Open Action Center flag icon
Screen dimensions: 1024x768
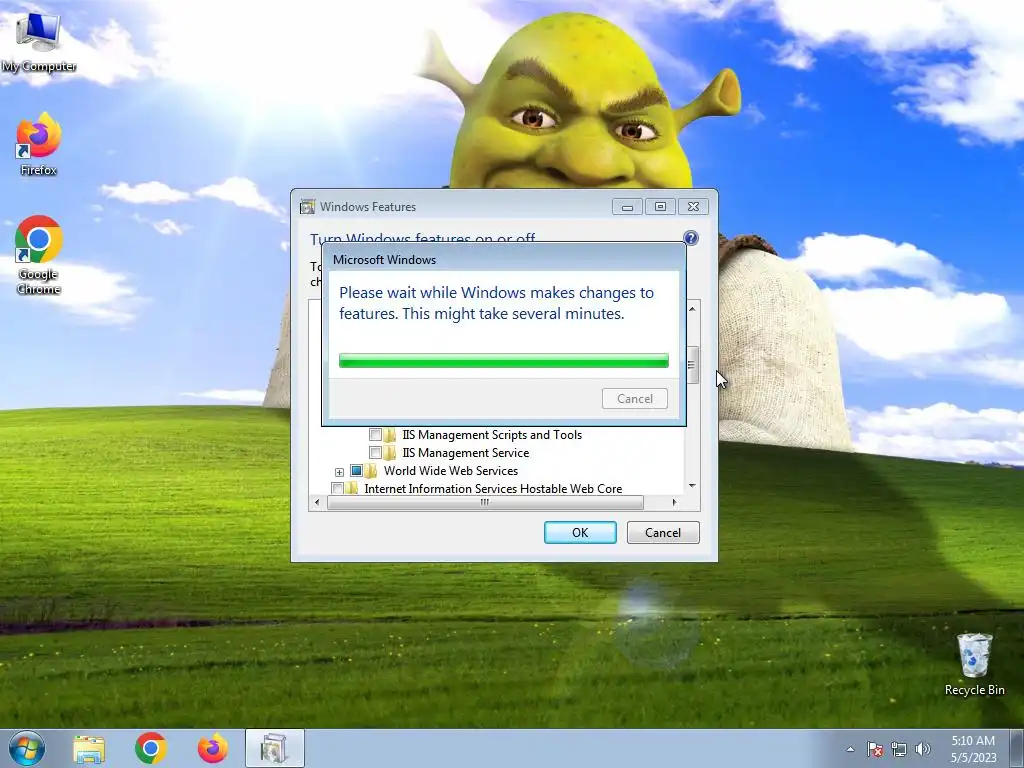pos(875,749)
